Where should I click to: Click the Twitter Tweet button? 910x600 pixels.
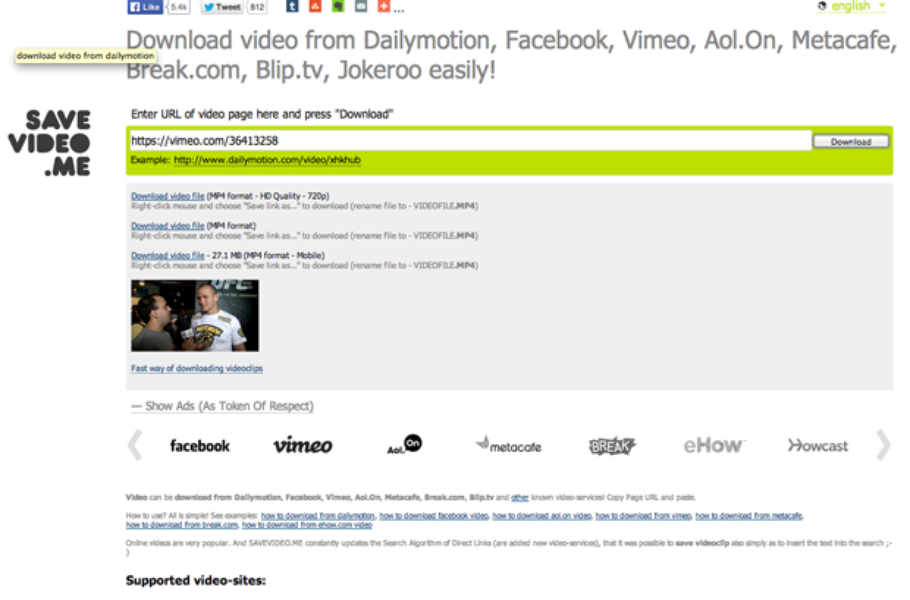click(x=221, y=7)
